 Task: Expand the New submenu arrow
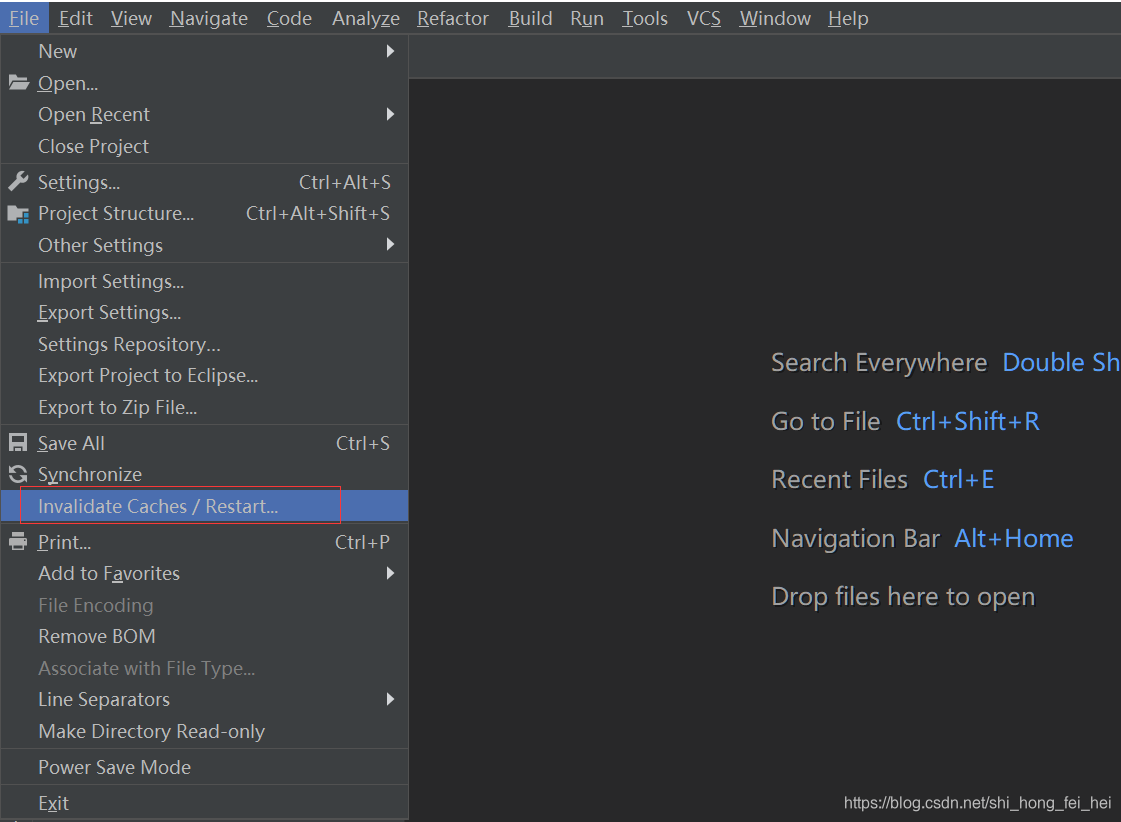pyautogui.click(x=390, y=51)
